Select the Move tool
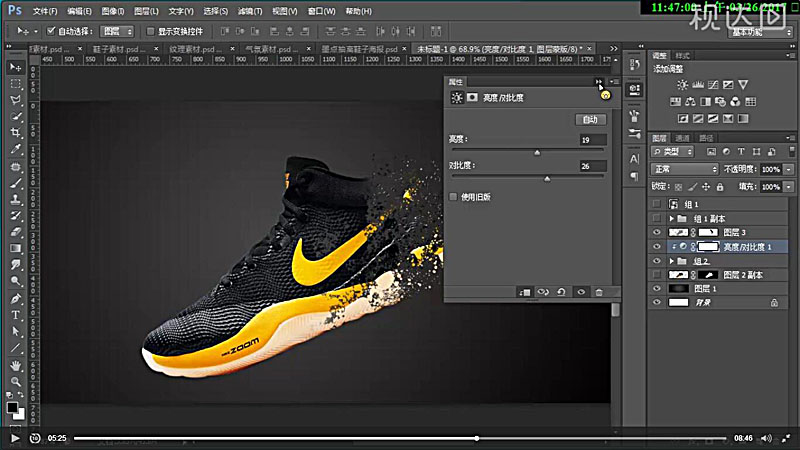Screen dimensions: 800x450 click(x=15, y=67)
